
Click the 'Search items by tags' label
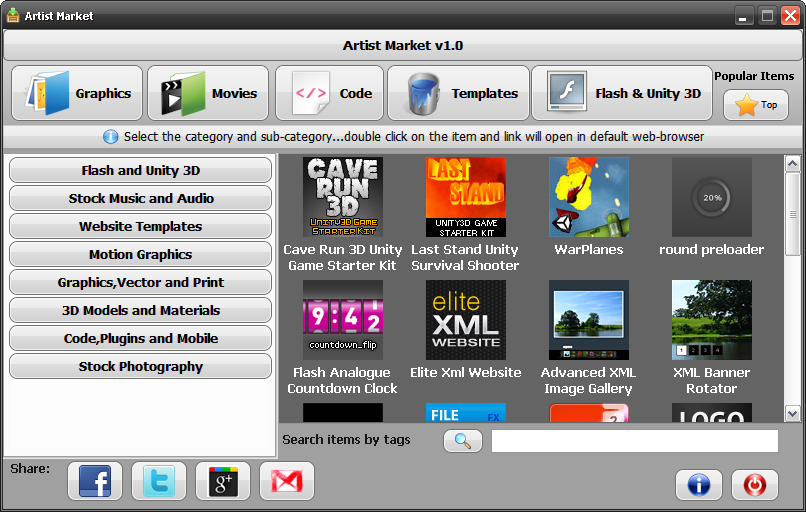(346, 440)
